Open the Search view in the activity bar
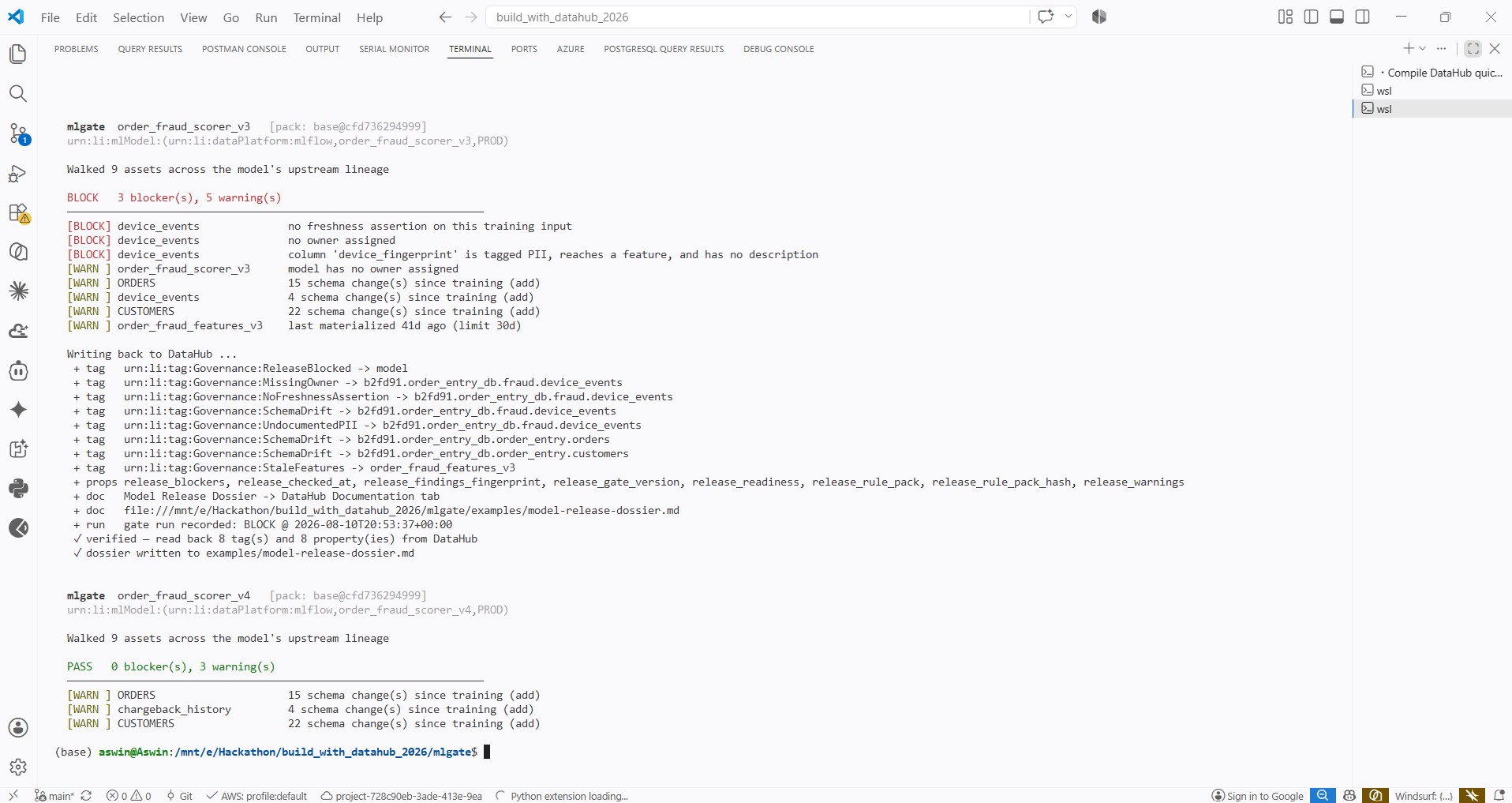The width and height of the screenshot is (1512, 803). 18,94
